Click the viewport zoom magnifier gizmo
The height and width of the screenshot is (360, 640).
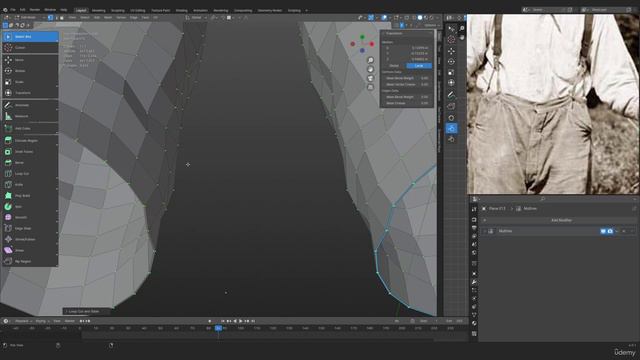(x=370, y=60)
